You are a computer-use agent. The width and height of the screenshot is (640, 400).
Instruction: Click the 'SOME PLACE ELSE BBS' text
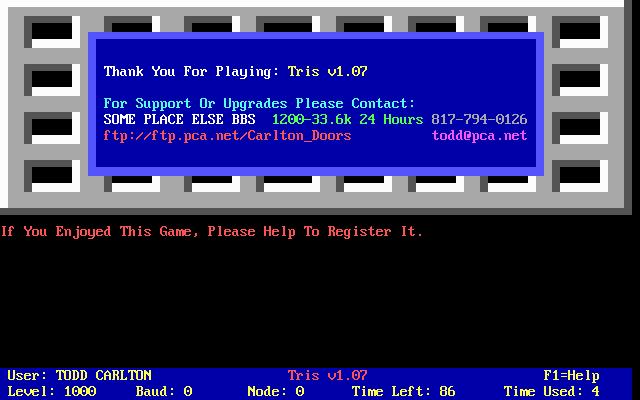point(180,120)
